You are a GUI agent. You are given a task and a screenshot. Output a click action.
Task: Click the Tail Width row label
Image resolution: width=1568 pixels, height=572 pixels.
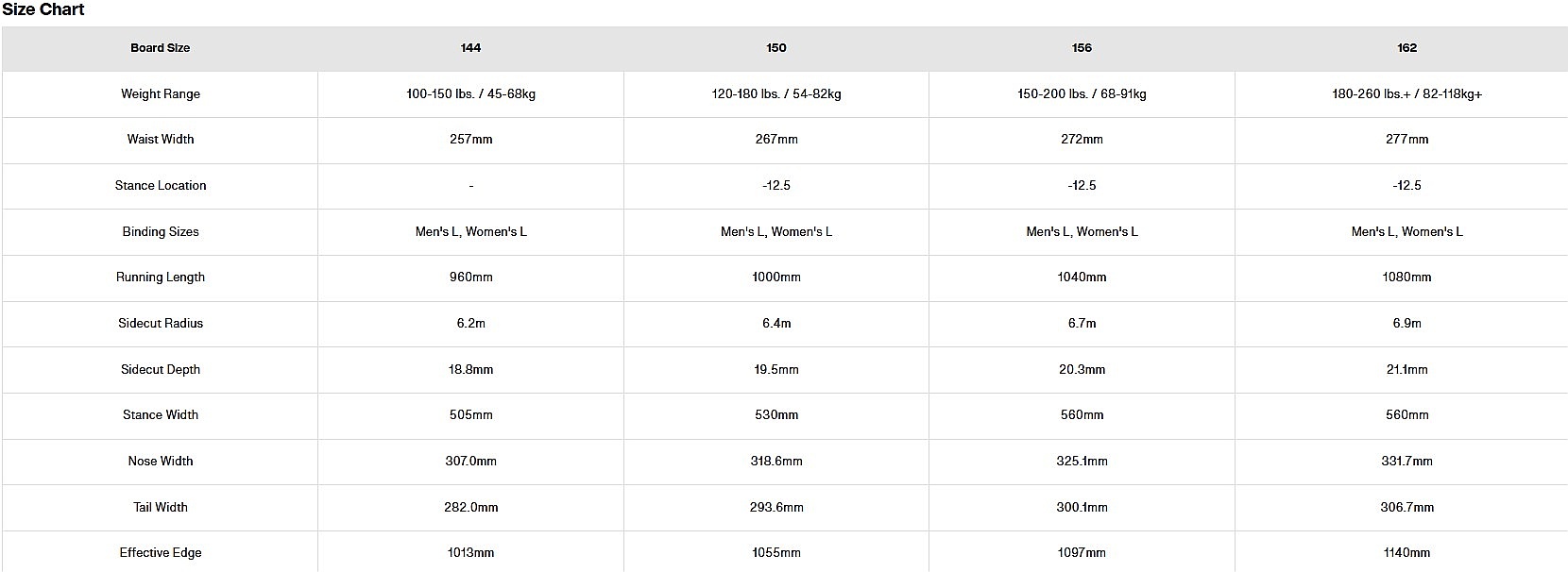(161, 508)
